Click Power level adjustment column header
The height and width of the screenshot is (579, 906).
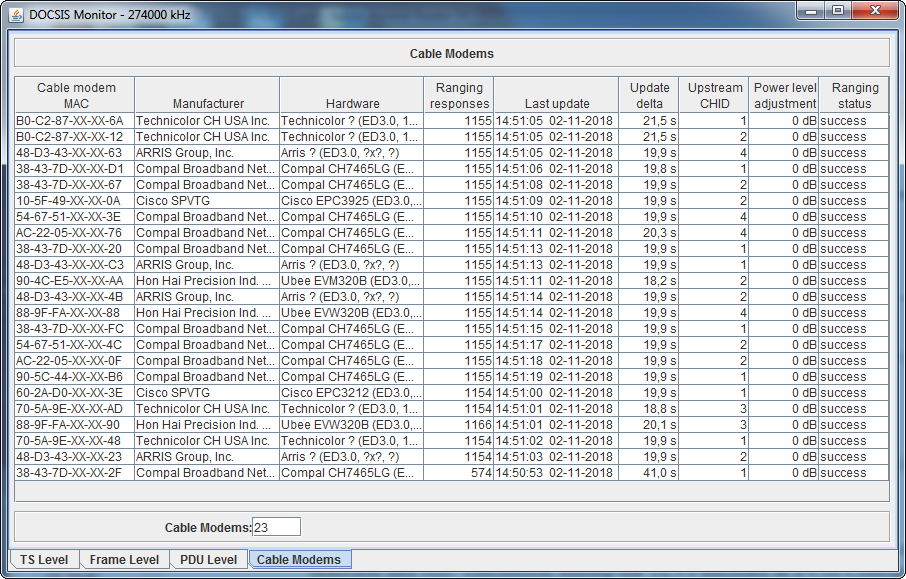tap(784, 95)
